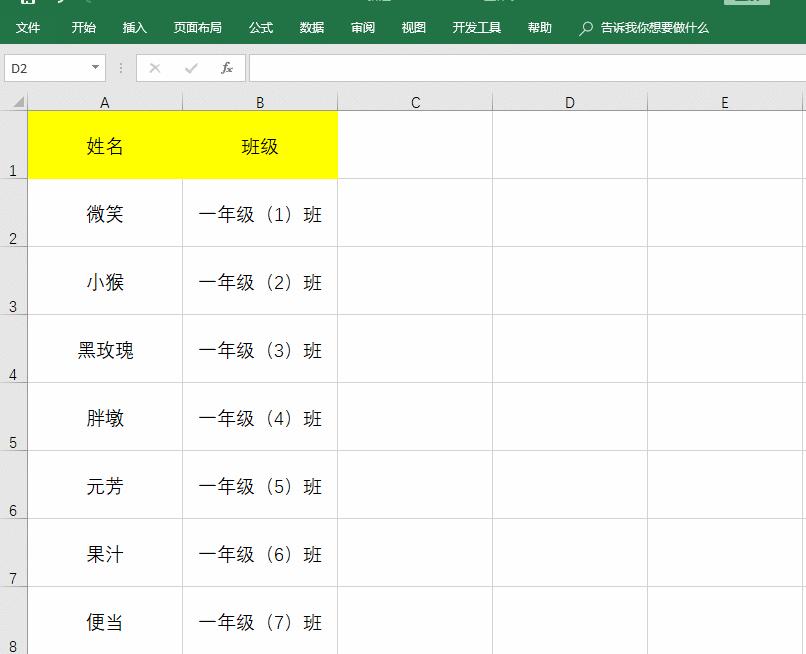Open the 公式 ribbon tab
The width and height of the screenshot is (806, 654).
[x=260, y=28]
